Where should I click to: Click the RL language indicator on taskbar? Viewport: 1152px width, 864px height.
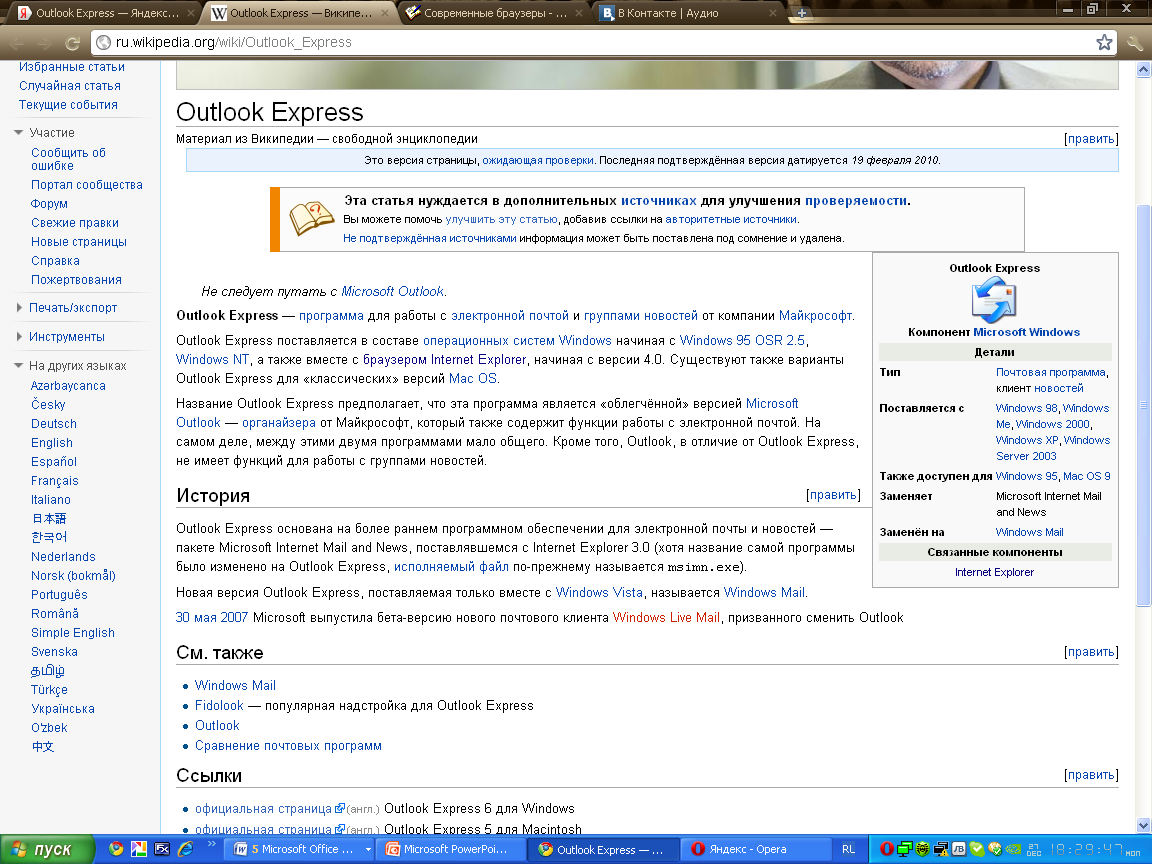click(x=849, y=849)
